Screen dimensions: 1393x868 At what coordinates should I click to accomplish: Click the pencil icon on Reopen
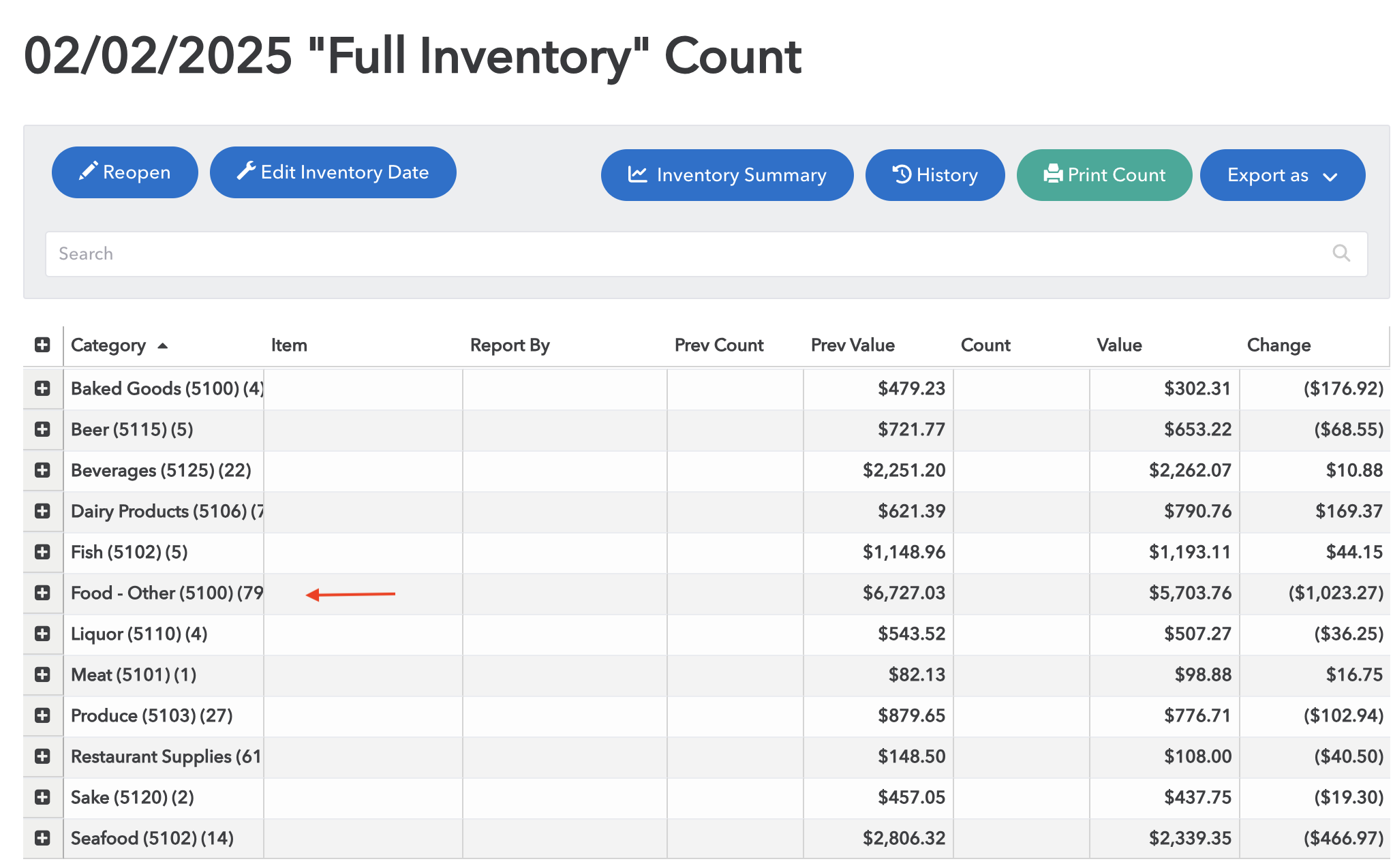pos(88,171)
